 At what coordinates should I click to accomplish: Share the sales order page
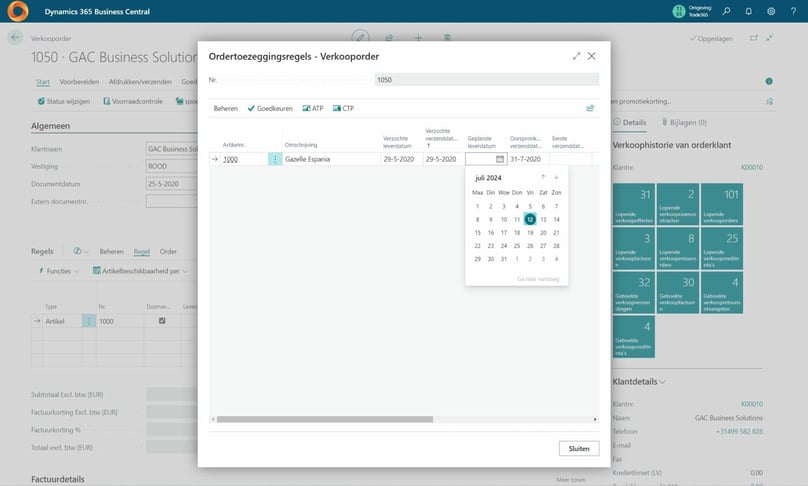(x=389, y=38)
